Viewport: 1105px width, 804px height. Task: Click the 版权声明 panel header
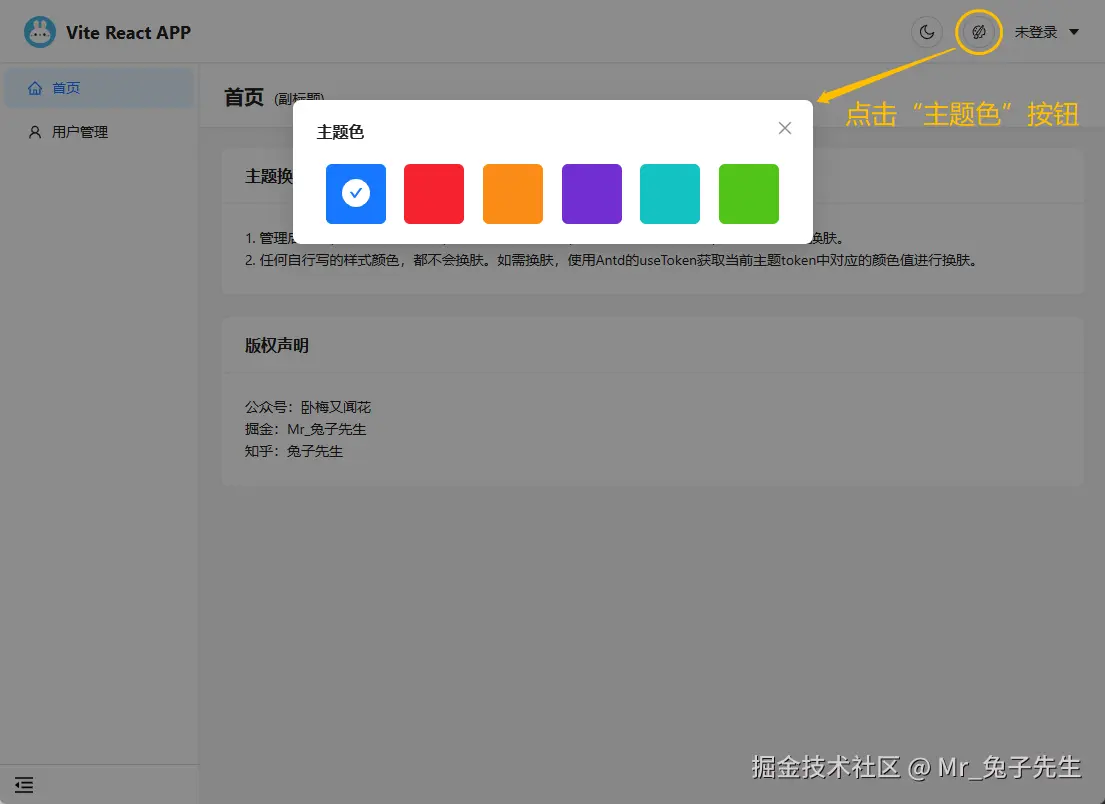tap(277, 344)
